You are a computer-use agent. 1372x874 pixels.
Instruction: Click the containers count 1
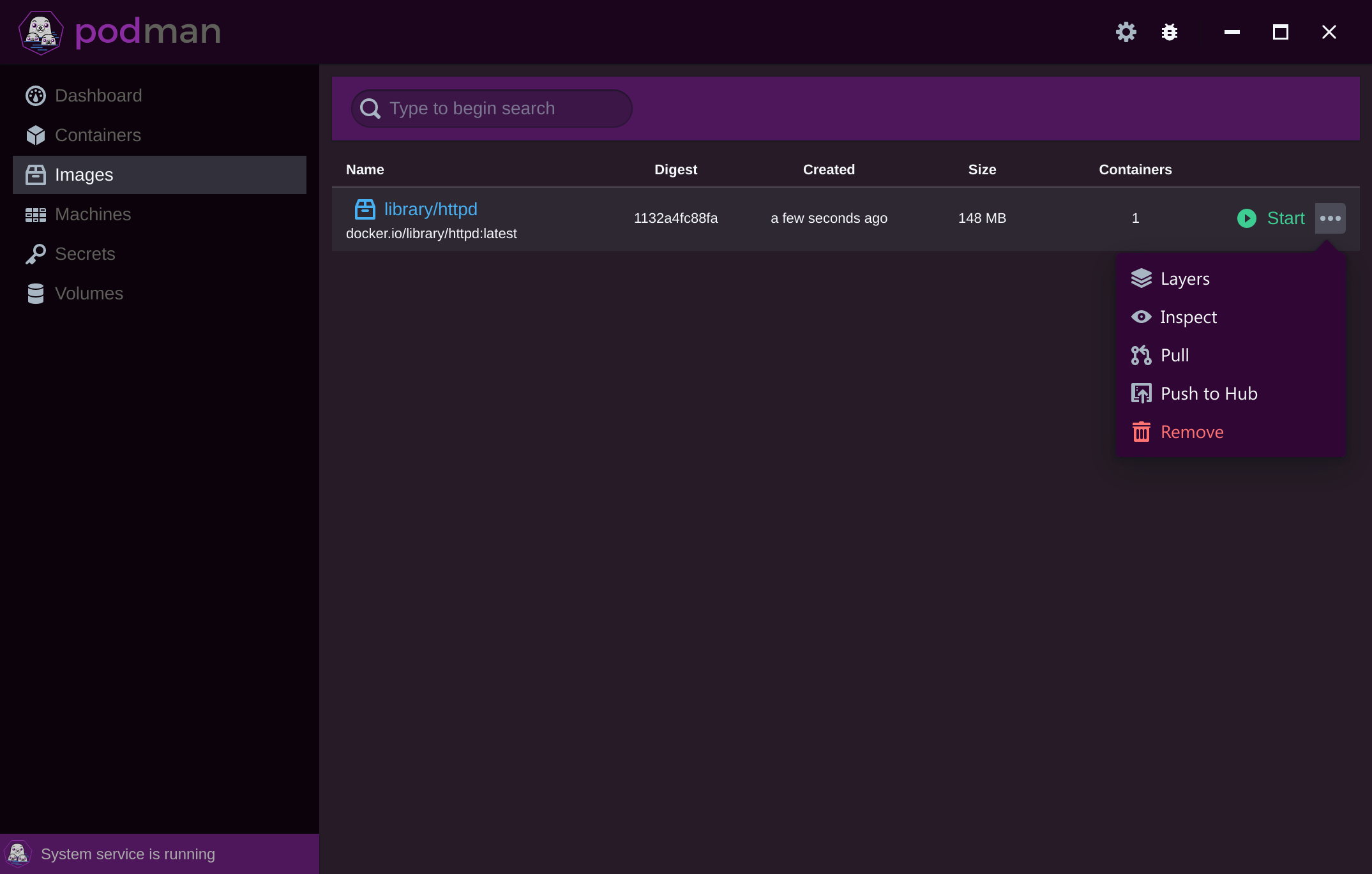click(x=1135, y=218)
